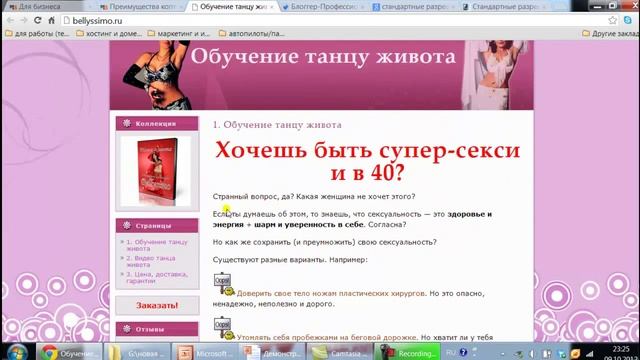Open the Skype extension icon in toolbar
Image resolution: width=640 pixels, height=360 pixels.
[628, 20]
